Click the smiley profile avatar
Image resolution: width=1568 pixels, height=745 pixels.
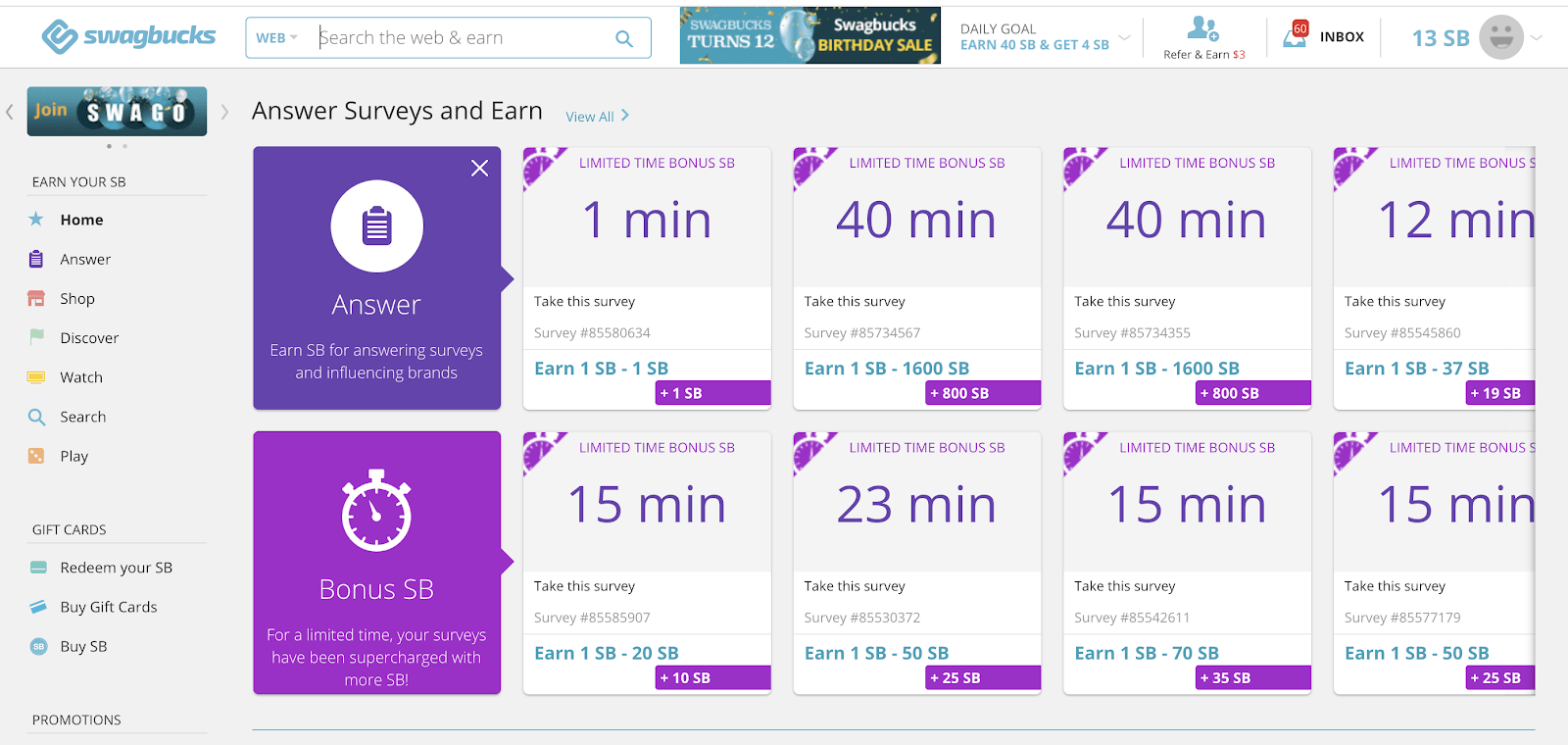1500,37
